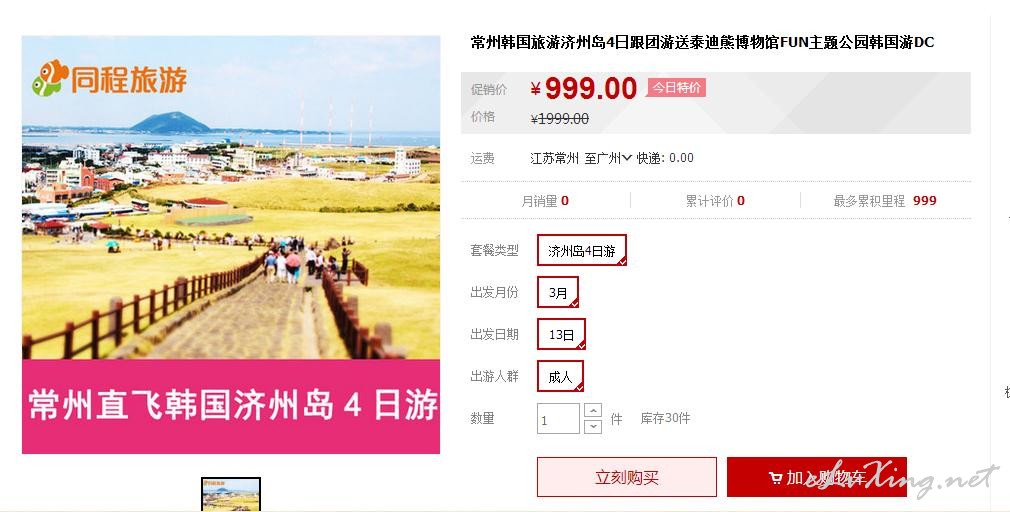Click the 今日特价 red badge
Screen dimensions: 1010x512
[676, 88]
